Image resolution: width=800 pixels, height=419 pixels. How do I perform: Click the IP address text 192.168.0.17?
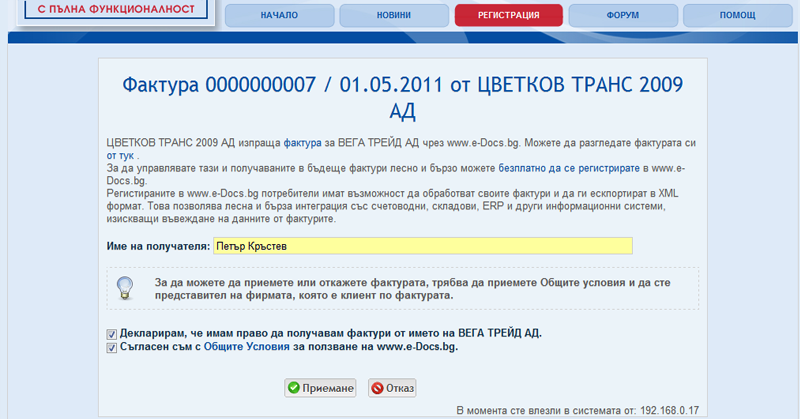[669, 410]
